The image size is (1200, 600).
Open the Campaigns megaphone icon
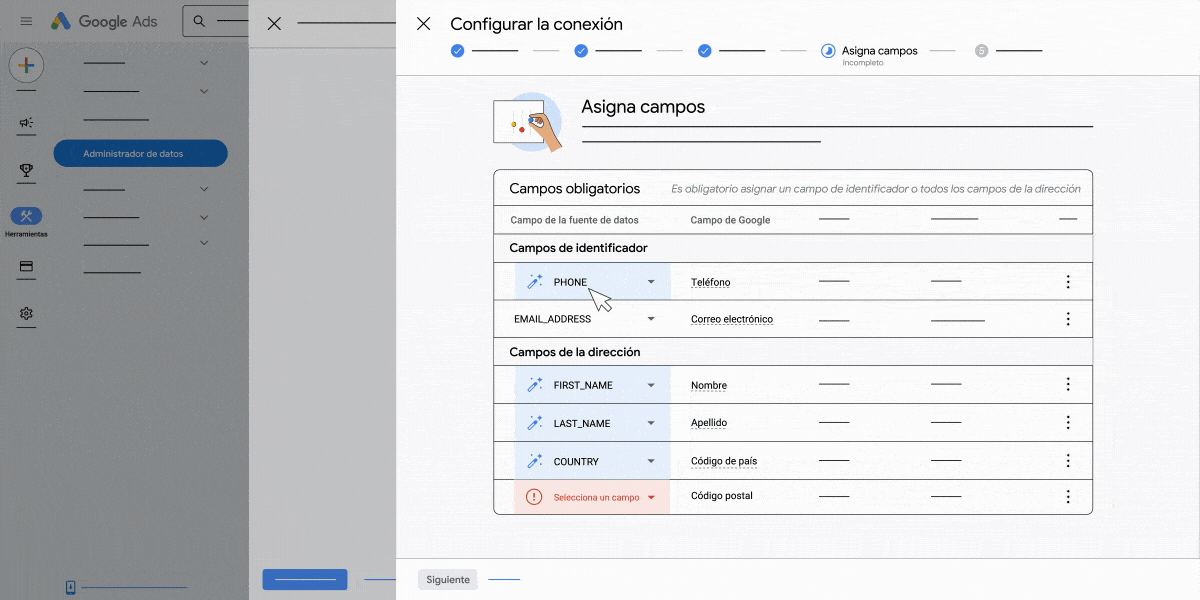(26, 123)
